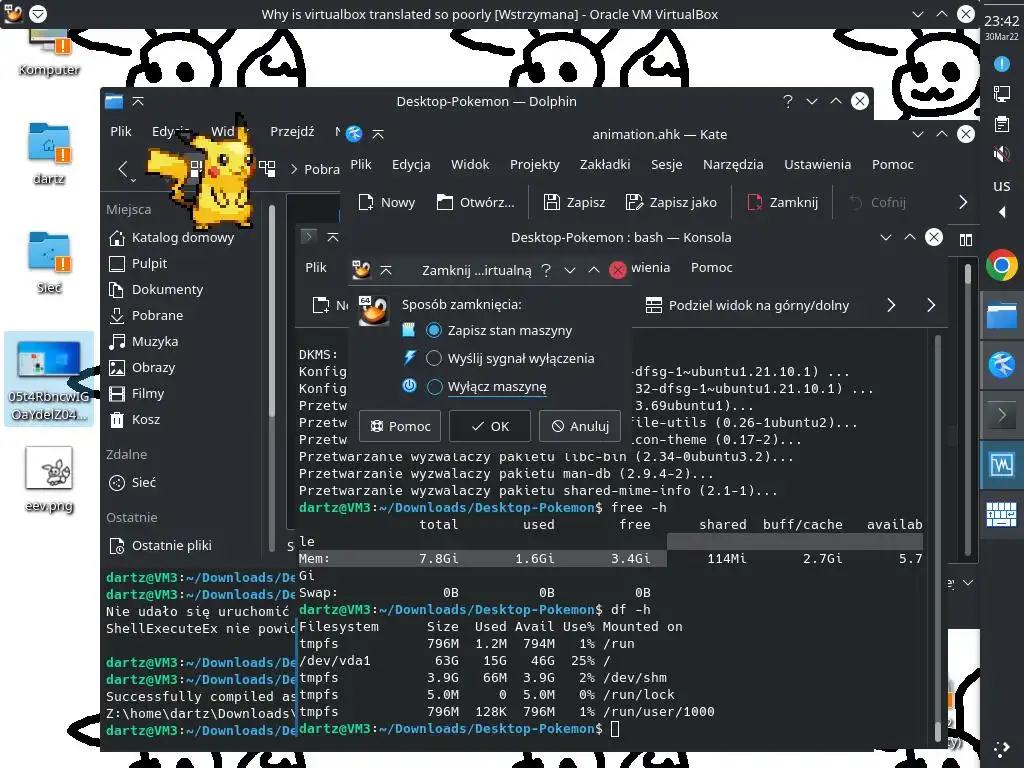Click Zapisz jako in Kate toolbar
This screenshot has width=1024, height=768.
click(671, 202)
